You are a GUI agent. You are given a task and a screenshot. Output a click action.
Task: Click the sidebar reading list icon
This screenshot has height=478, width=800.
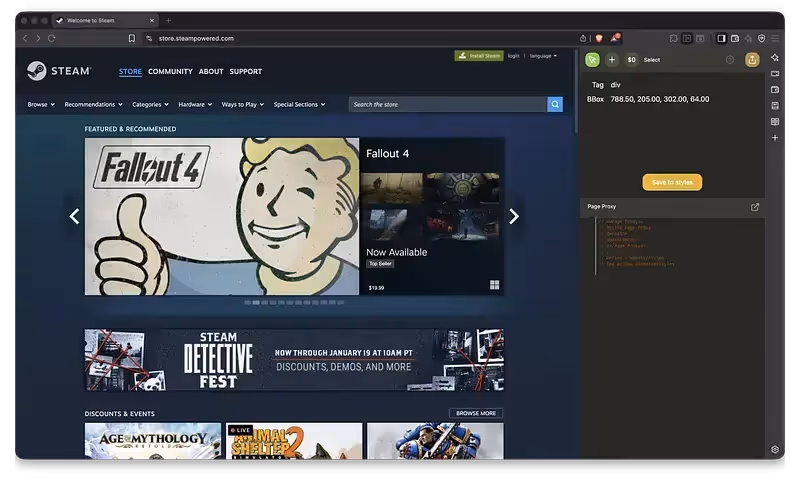[775, 121]
